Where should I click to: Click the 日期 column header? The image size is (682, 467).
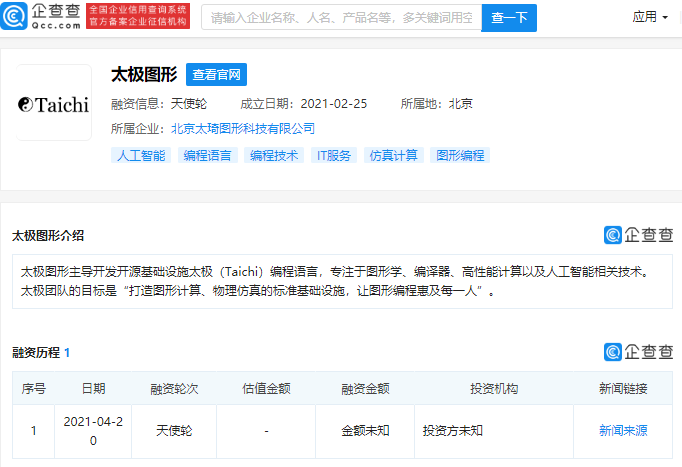[x=93, y=388]
